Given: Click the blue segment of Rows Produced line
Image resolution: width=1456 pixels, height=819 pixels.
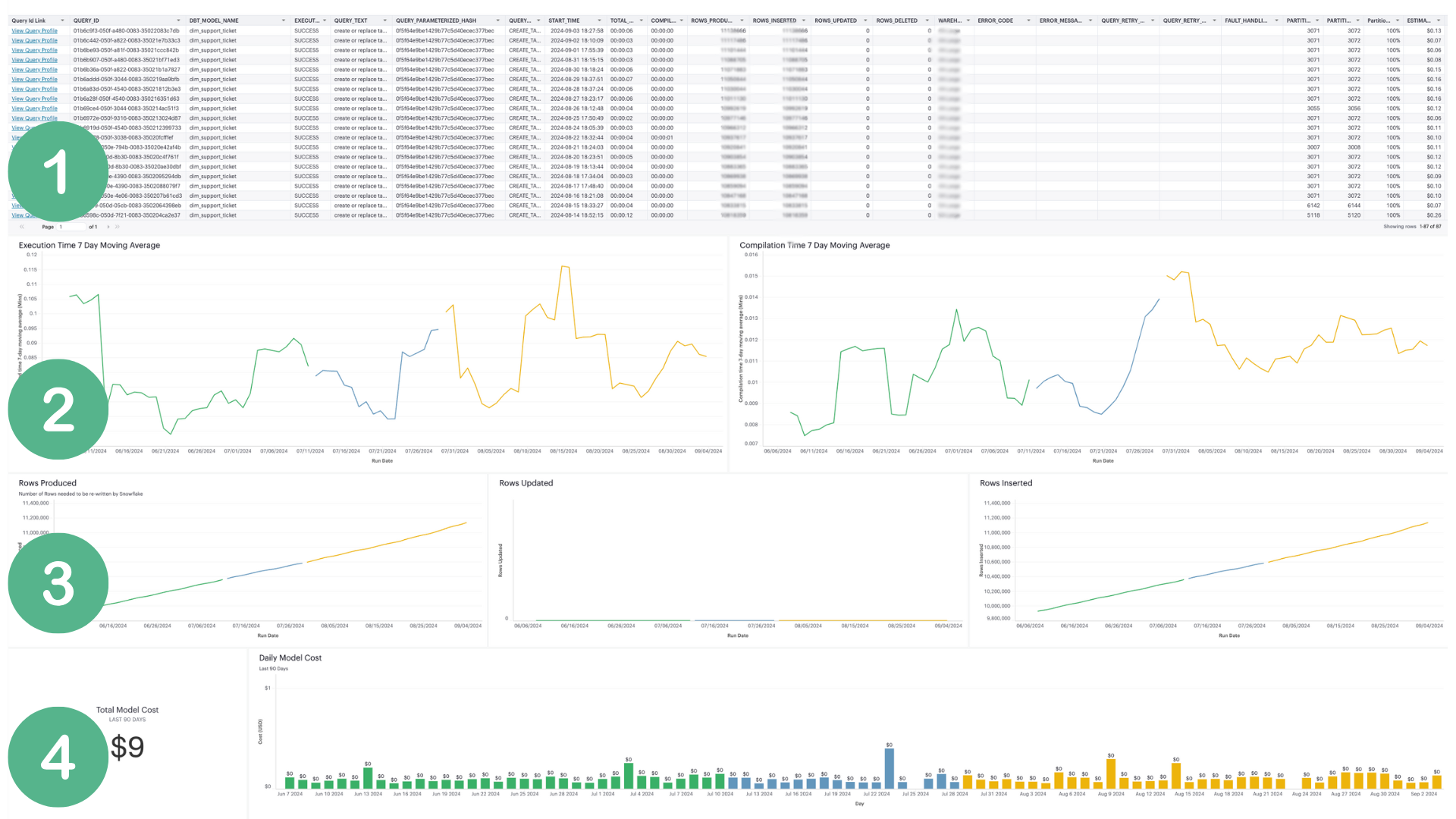Looking at the screenshot, I should coord(265,571).
